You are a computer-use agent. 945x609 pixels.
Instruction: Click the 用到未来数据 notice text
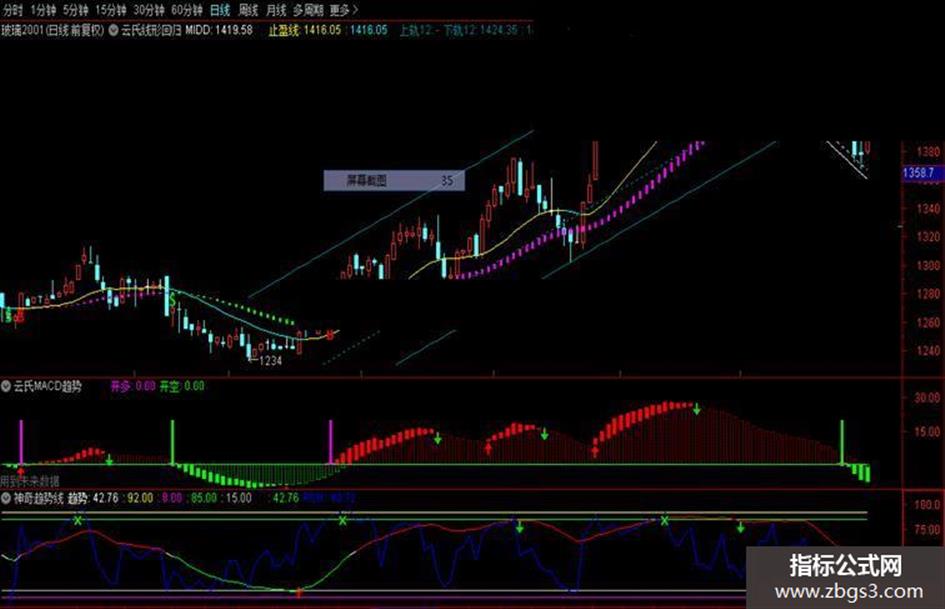[30, 481]
